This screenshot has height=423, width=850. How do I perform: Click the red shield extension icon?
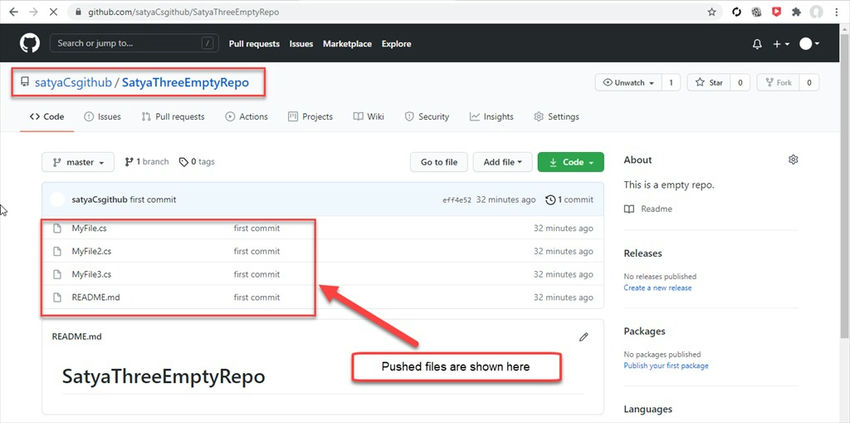(x=776, y=12)
